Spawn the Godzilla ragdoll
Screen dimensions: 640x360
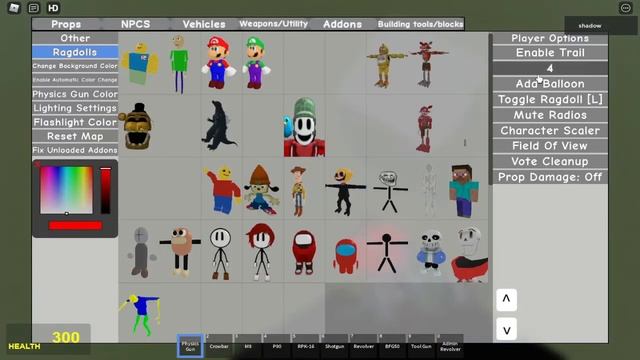click(218, 125)
